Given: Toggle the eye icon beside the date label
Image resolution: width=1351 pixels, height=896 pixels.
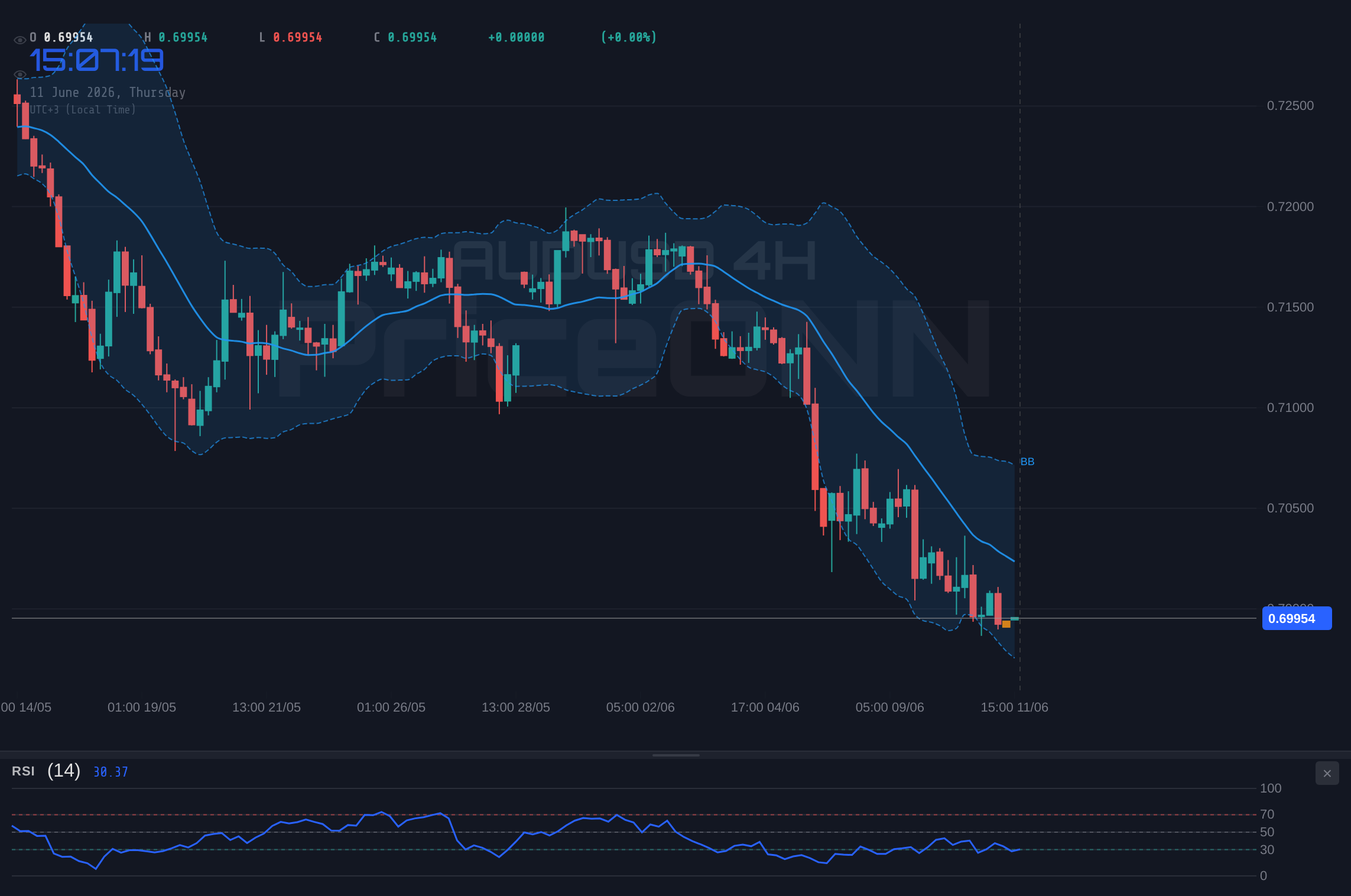Looking at the screenshot, I should pyautogui.click(x=20, y=74).
